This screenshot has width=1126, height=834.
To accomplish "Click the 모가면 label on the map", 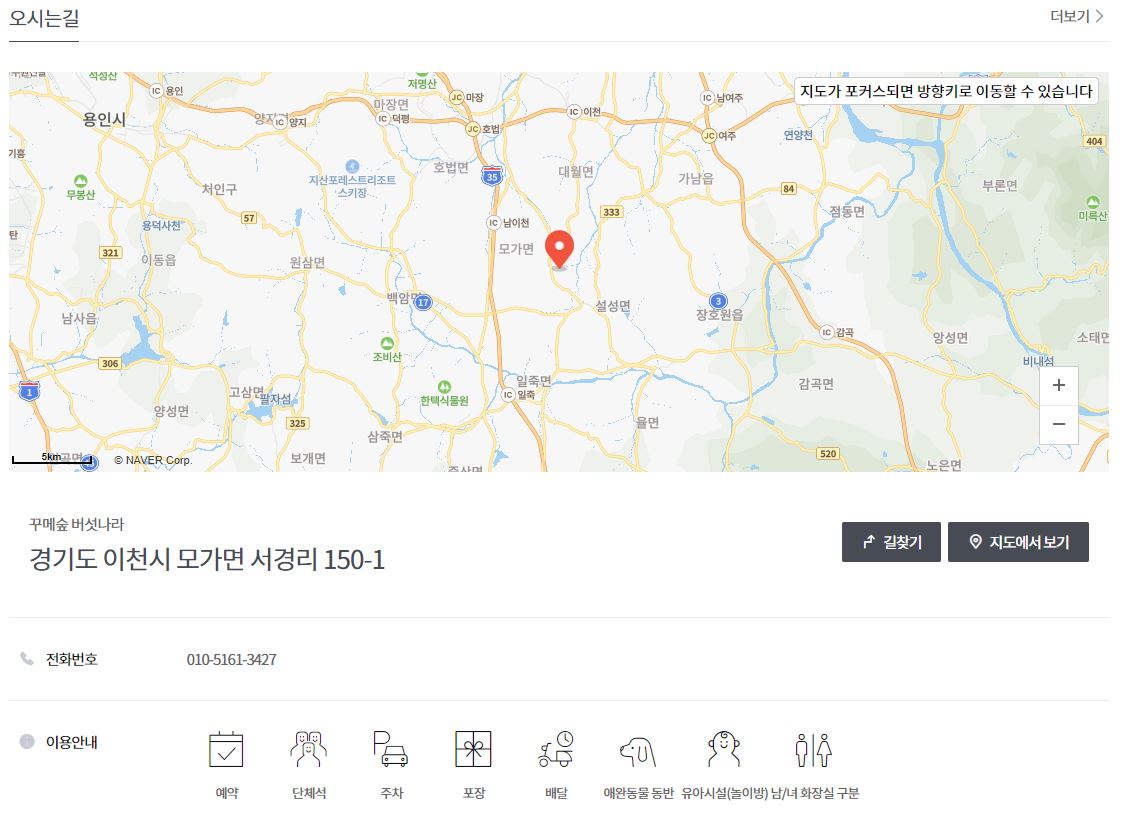I will [516, 249].
